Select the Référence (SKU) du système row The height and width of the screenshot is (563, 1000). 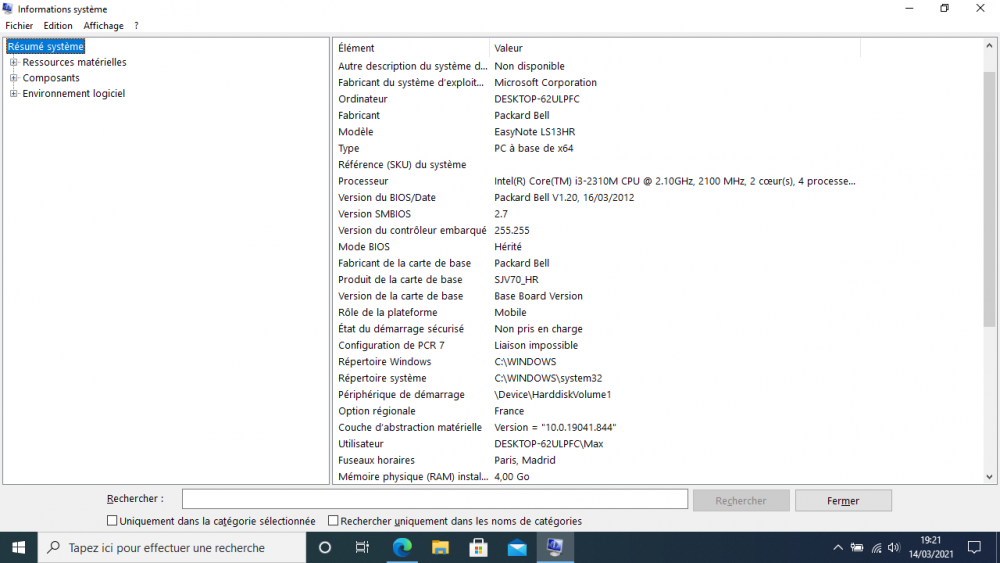(596, 165)
